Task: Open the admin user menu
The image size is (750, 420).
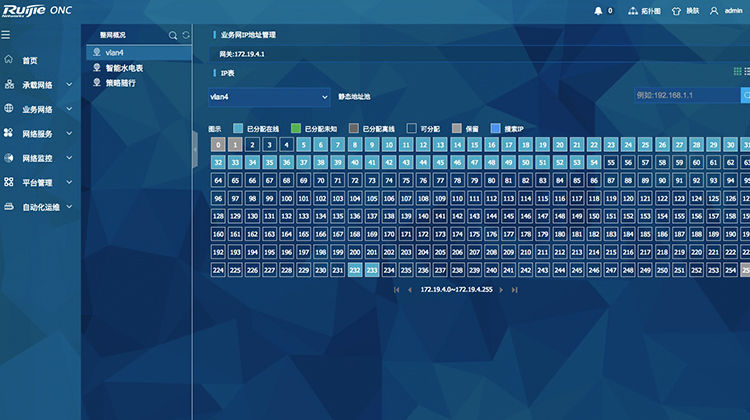Action: (x=727, y=10)
